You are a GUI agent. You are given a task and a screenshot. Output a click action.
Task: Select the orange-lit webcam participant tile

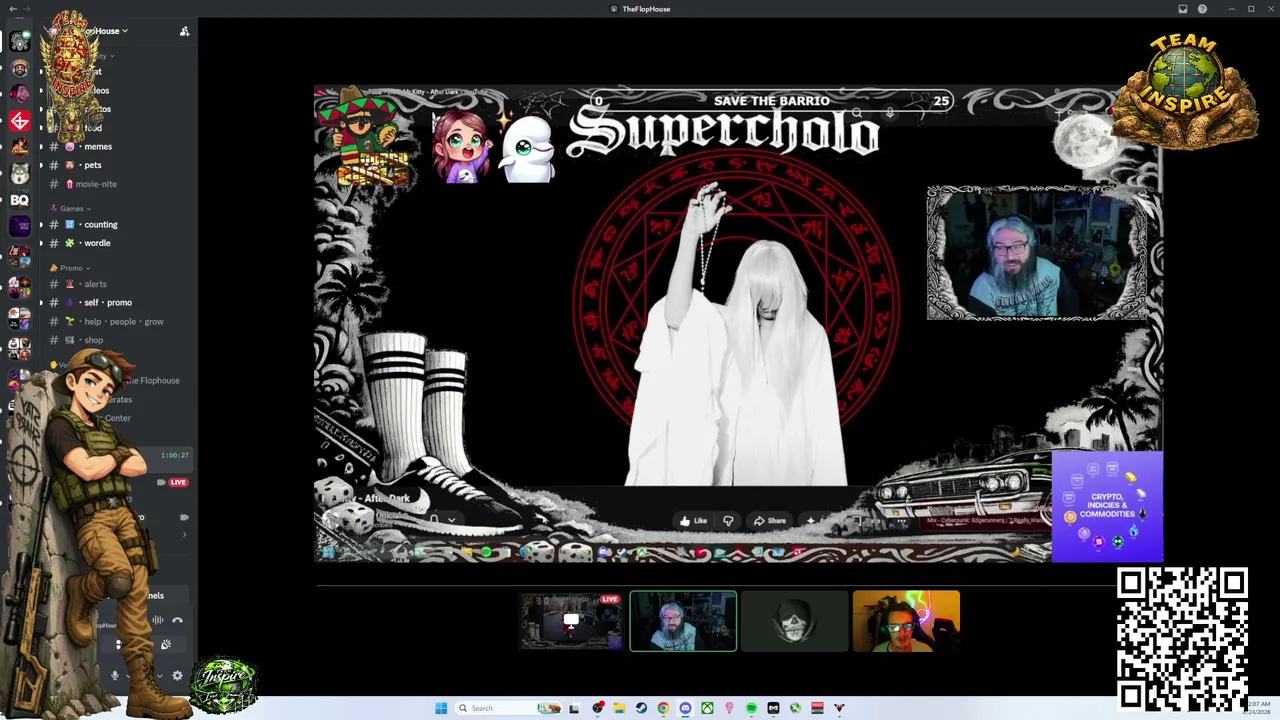[906, 621]
